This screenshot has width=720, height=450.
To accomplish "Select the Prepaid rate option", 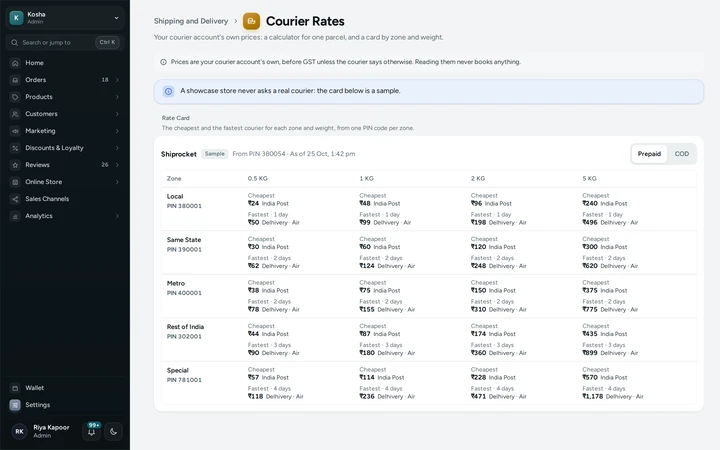I will [x=649, y=154].
